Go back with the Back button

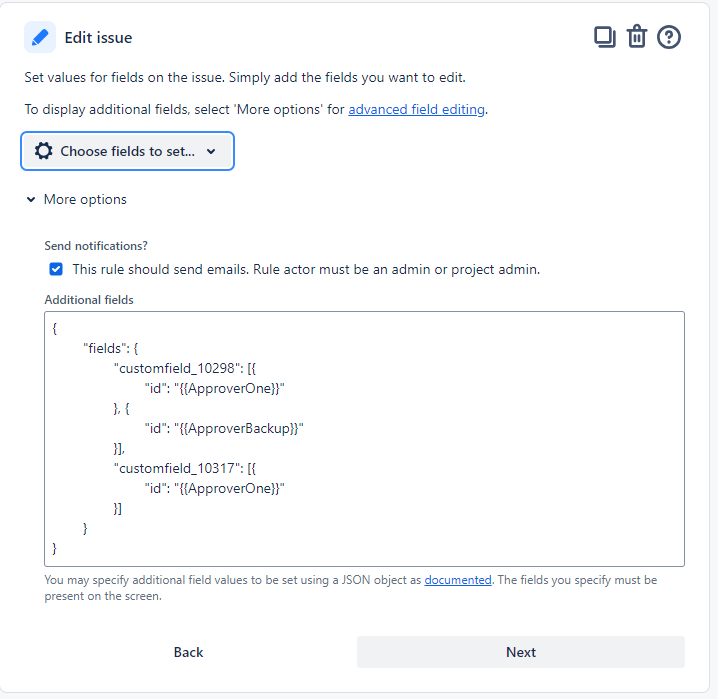coord(188,652)
